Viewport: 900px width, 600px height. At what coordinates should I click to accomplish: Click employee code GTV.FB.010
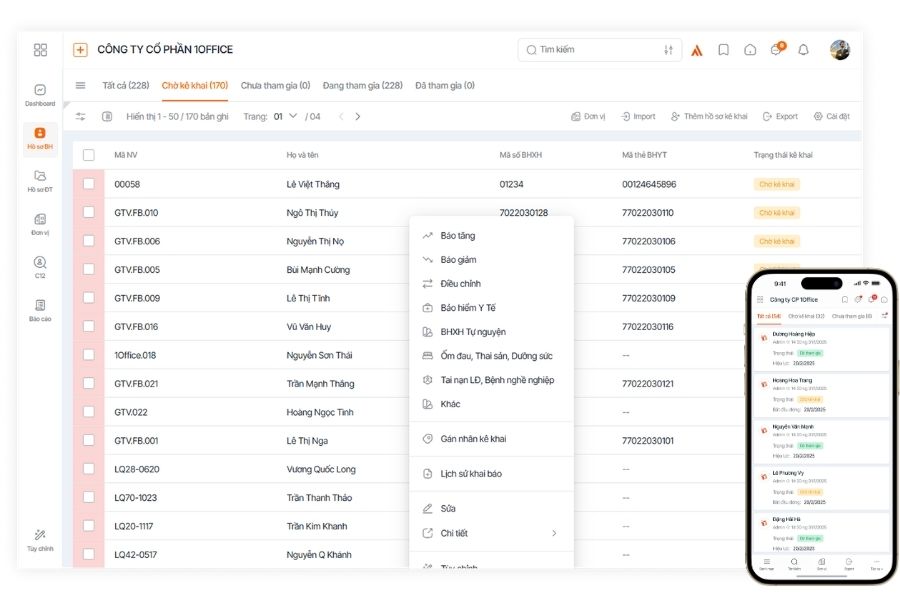point(136,213)
